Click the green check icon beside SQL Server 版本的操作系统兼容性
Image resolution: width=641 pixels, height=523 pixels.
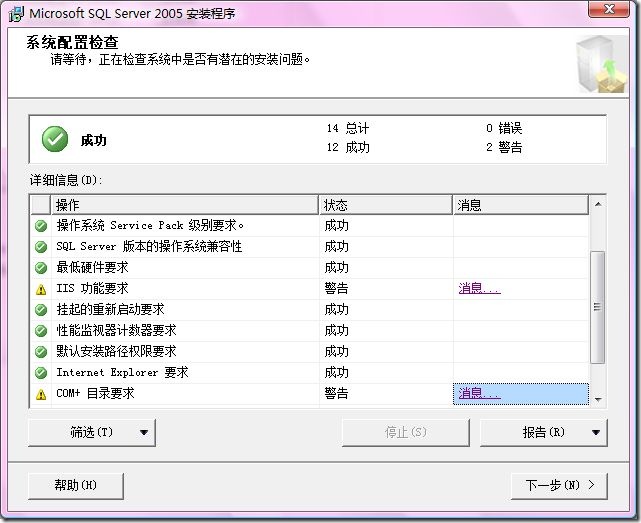(41, 247)
